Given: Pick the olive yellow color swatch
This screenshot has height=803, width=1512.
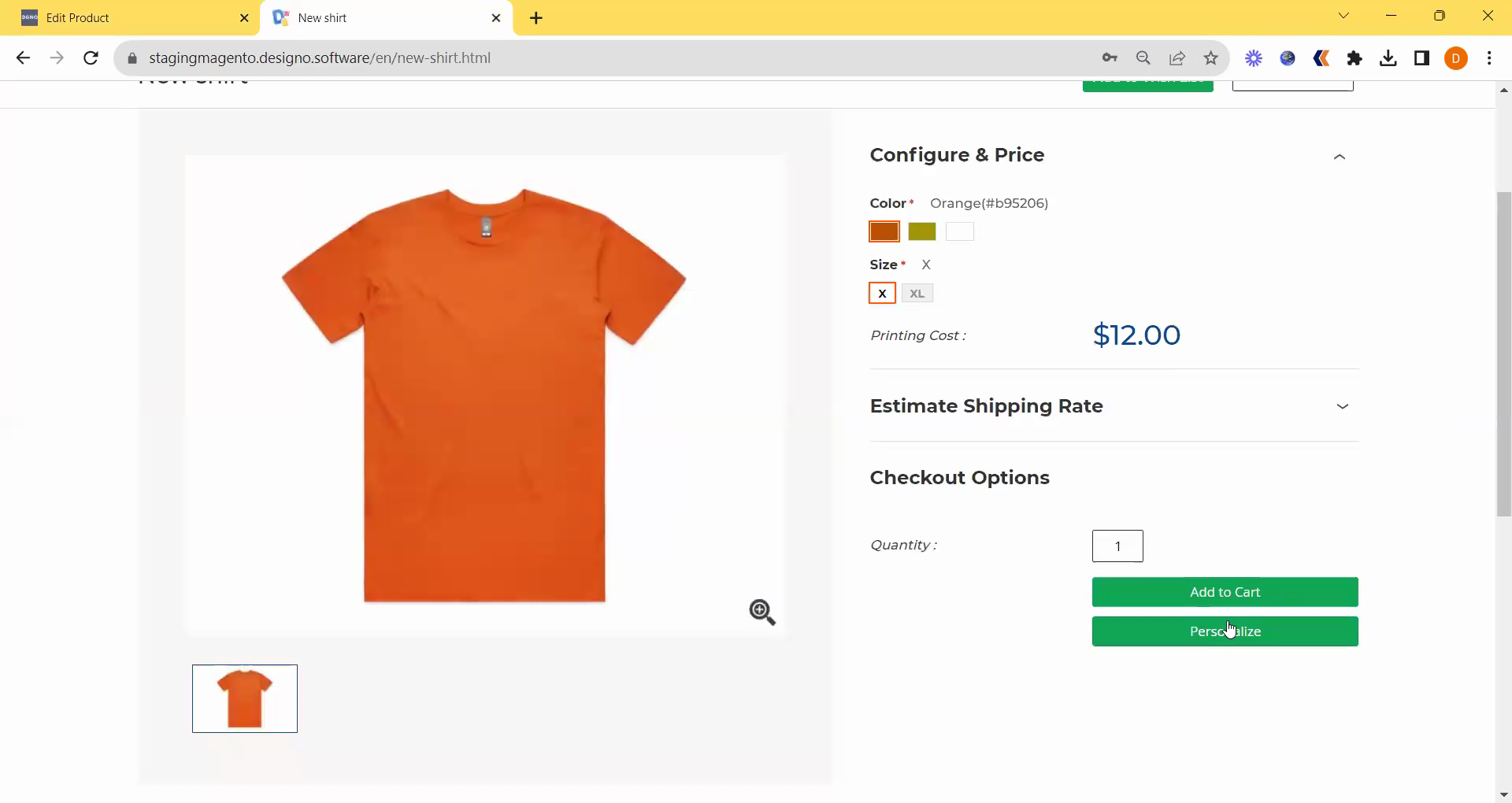Looking at the screenshot, I should pyautogui.click(x=921, y=231).
